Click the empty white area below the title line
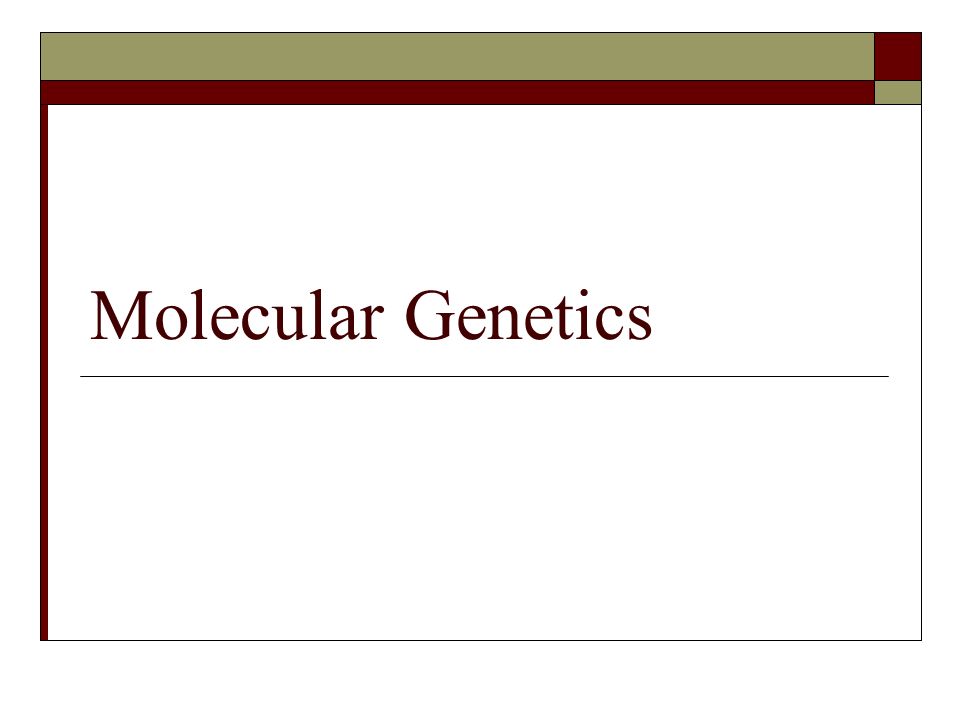Screen dimensions: 960x720 coord(484,508)
